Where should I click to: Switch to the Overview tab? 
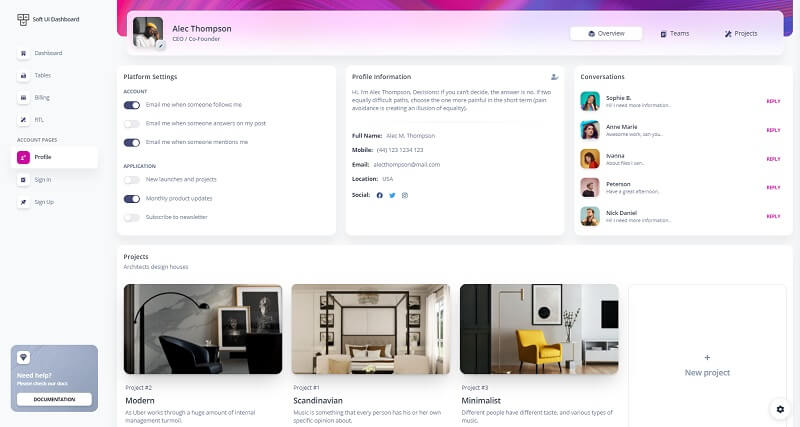pyautogui.click(x=606, y=34)
